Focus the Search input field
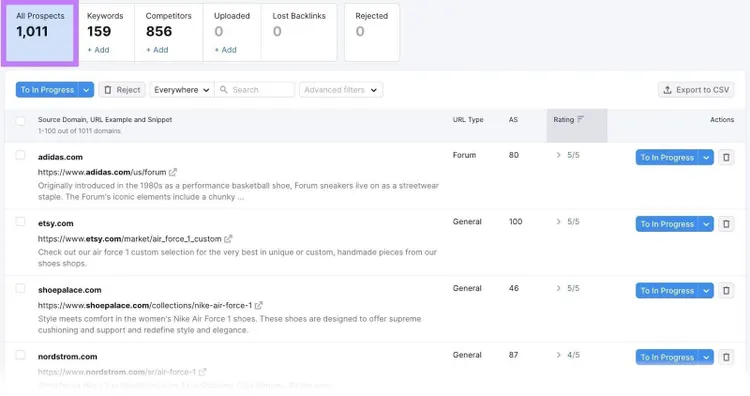 pos(255,90)
